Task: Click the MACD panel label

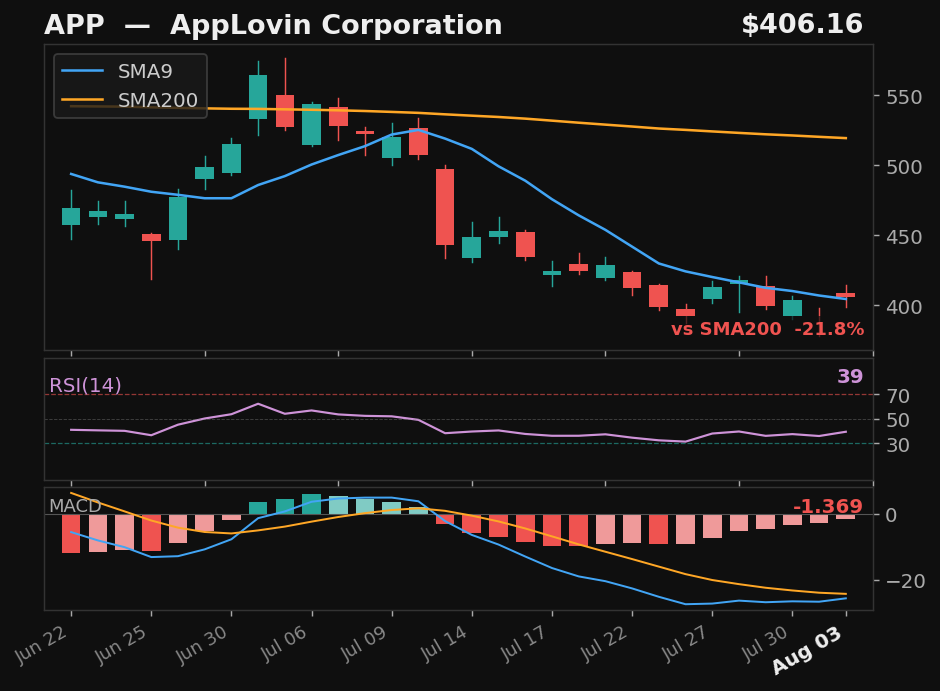Action: (75, 506)
